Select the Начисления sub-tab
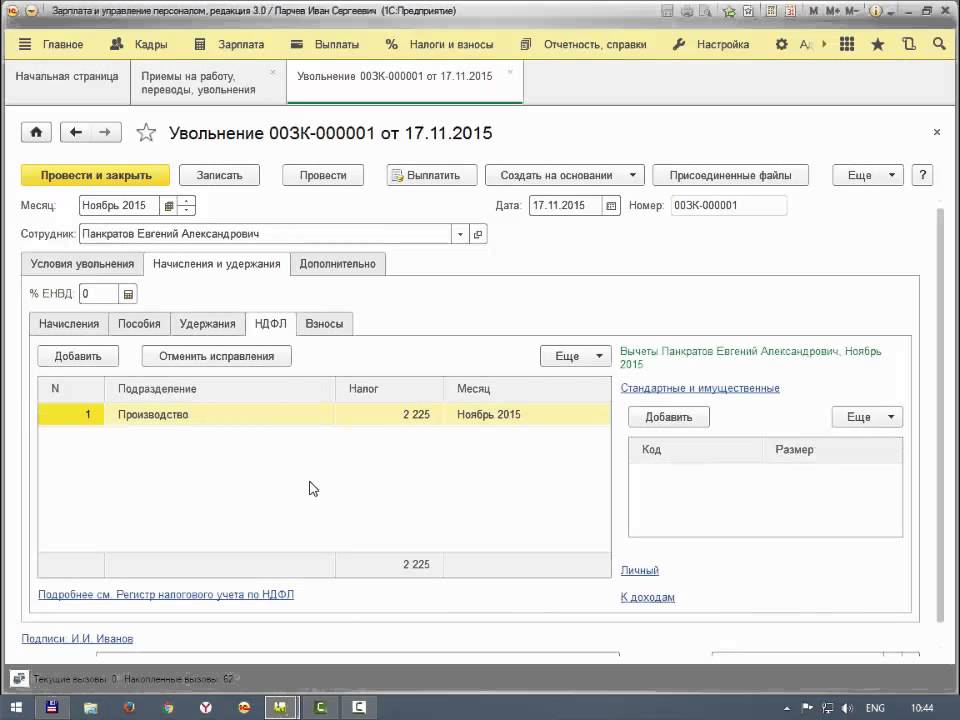Viewport: 960px width, 720px height. pyautogui.click(x=69, y=324)
